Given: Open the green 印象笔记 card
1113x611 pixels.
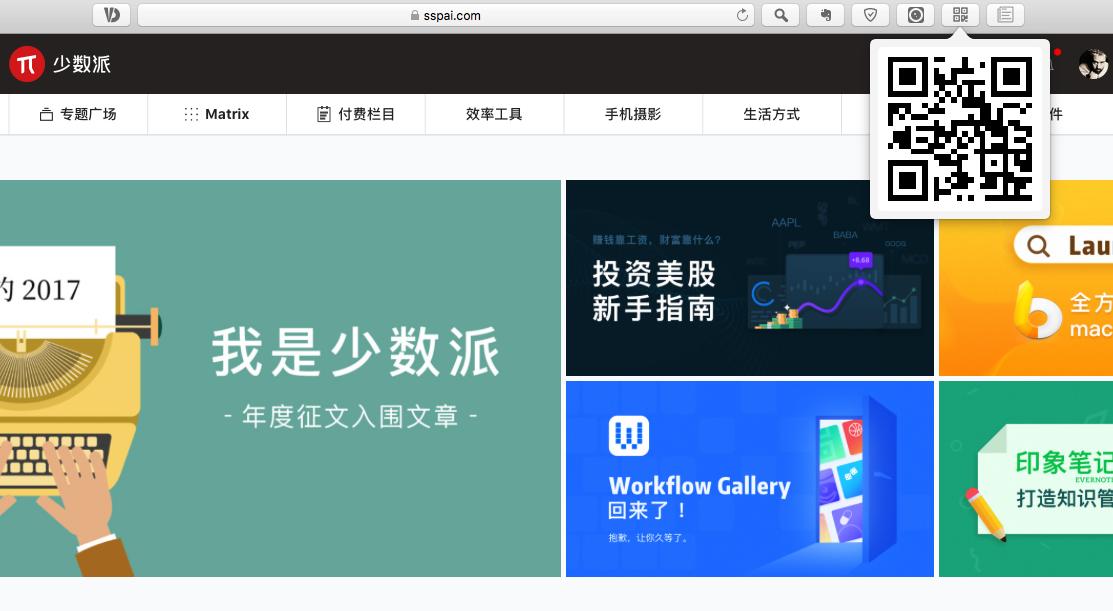Looking at the screenshot, I should 1026,479.
